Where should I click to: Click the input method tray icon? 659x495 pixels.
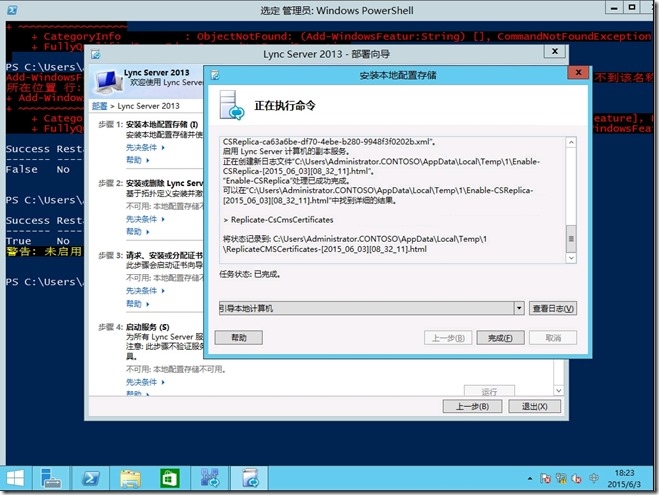[x=593, y=478]
